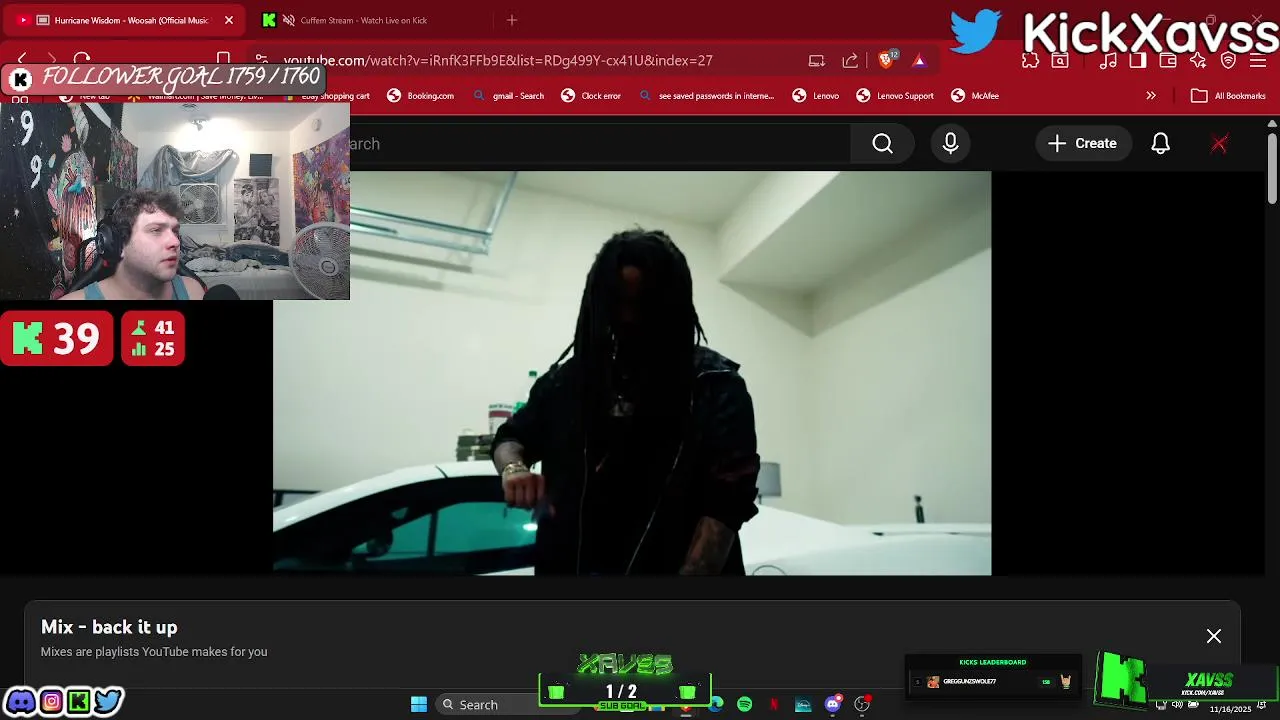Open YouTube notifications bell
Screen dimensions: 1280x720
1160,144
